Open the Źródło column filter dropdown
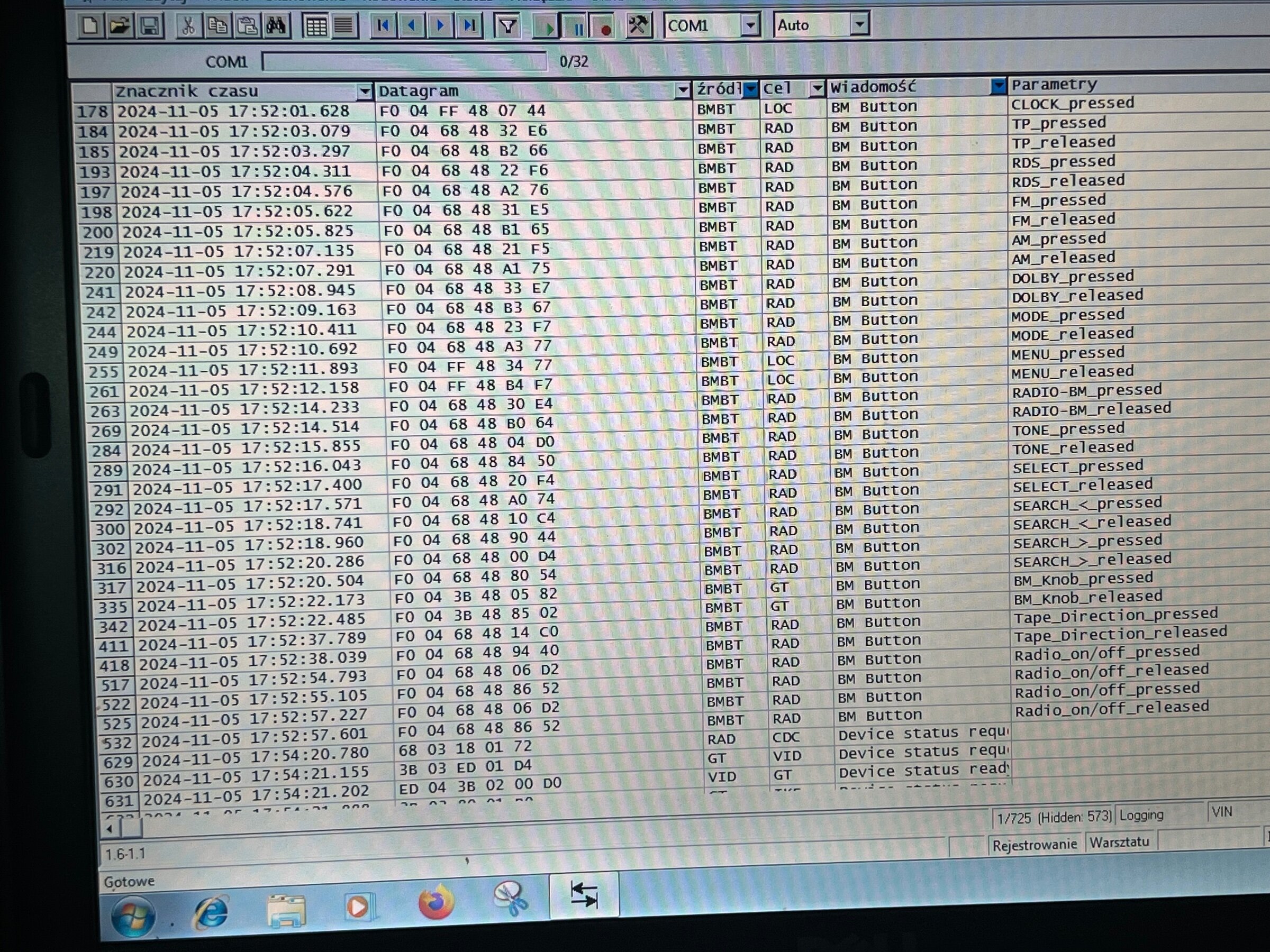The height and width of the screenshot is (952, 1270). pos(750,89)
